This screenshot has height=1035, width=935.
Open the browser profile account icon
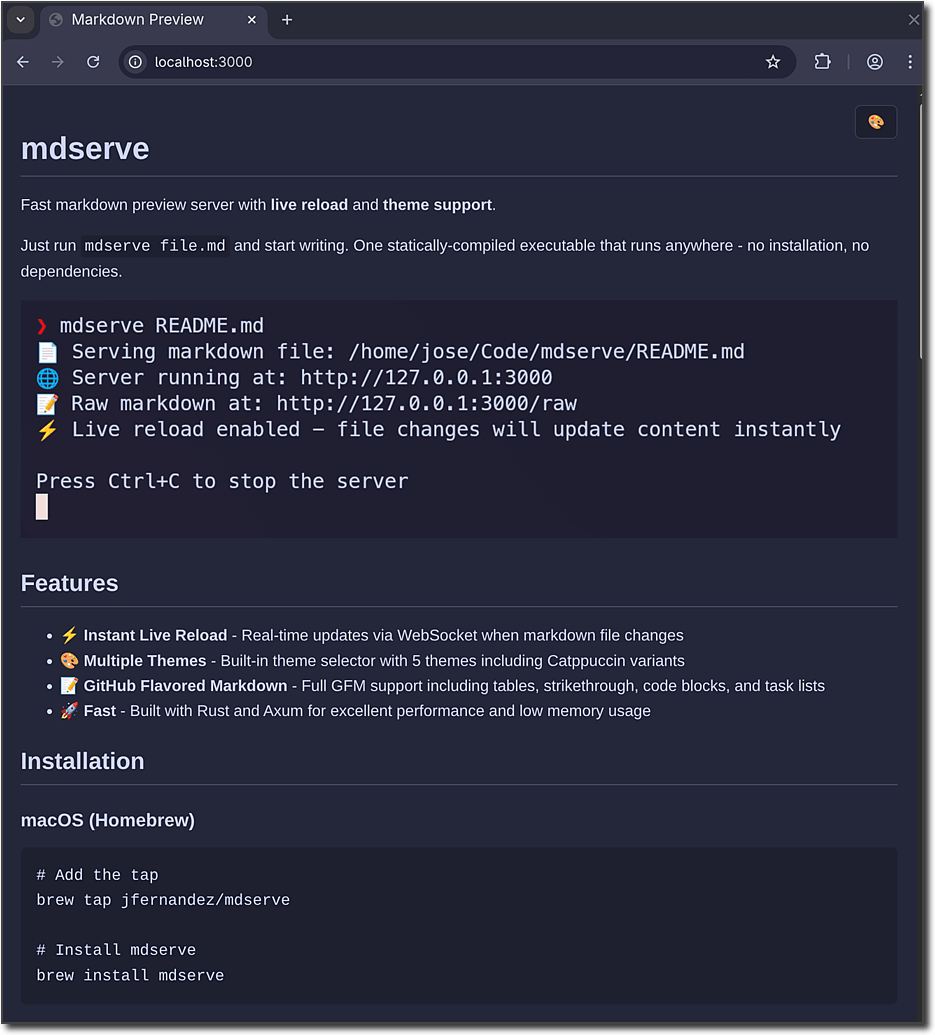pos(874,61)
